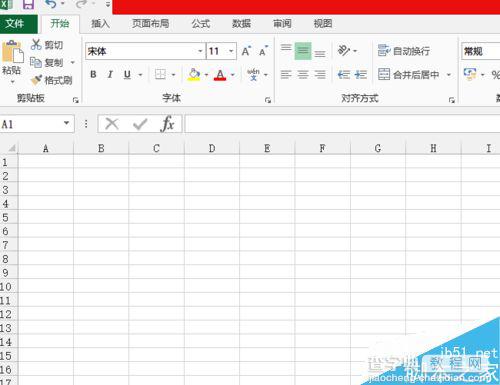The height and width of the screenshot is (385, 500).
Task: Toggle Middle Align highlighted icon
Action: tap(303, 51)
